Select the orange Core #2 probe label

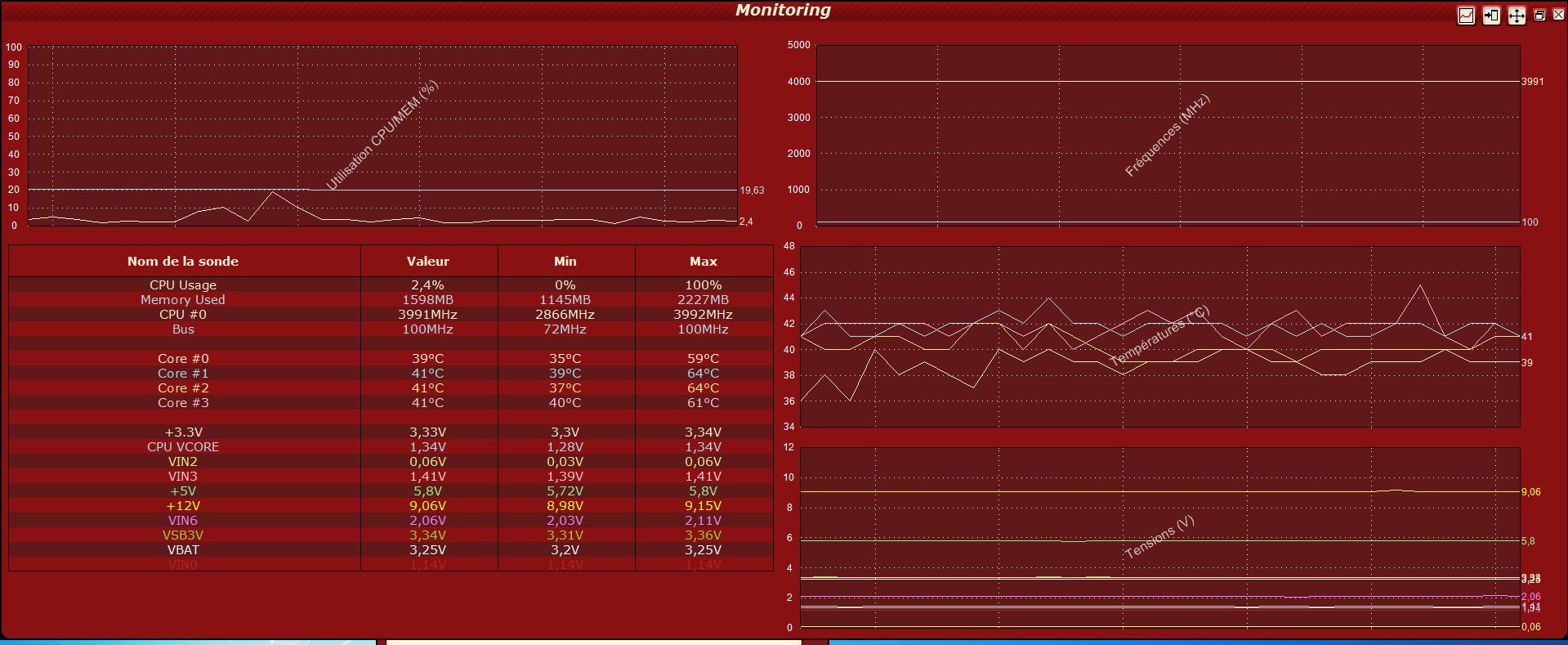[183, 388]
